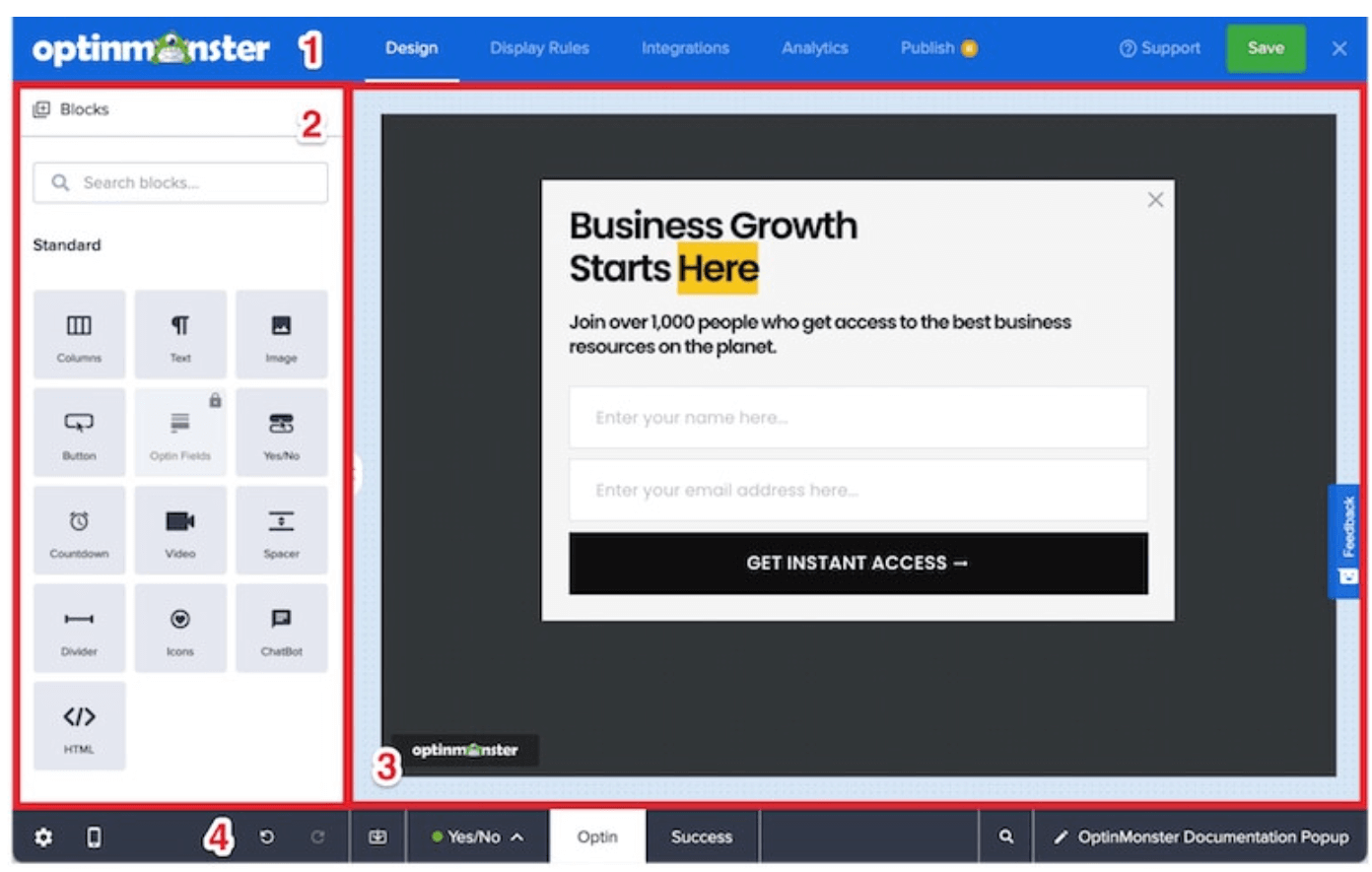Close the popup preview with X
1372x872 pixels.
(x=1155, y=200)
